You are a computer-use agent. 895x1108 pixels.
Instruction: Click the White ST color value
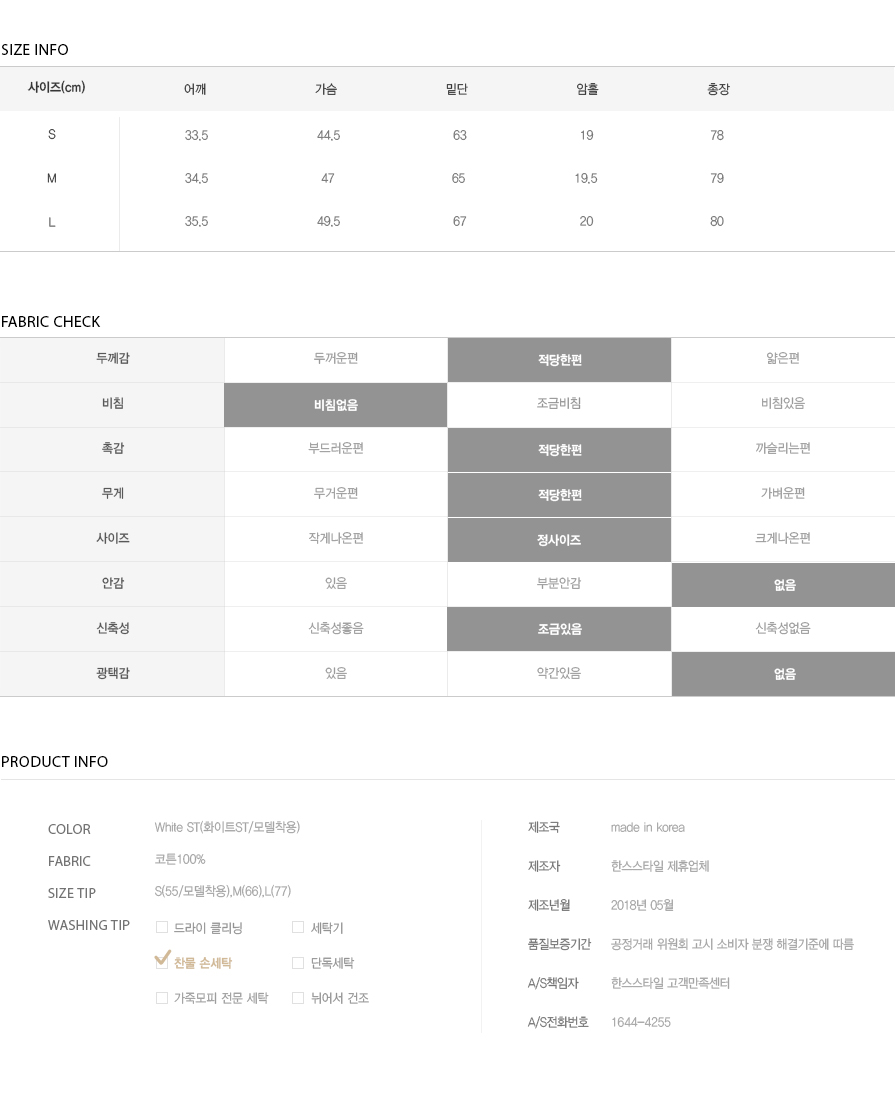(227, 827)
